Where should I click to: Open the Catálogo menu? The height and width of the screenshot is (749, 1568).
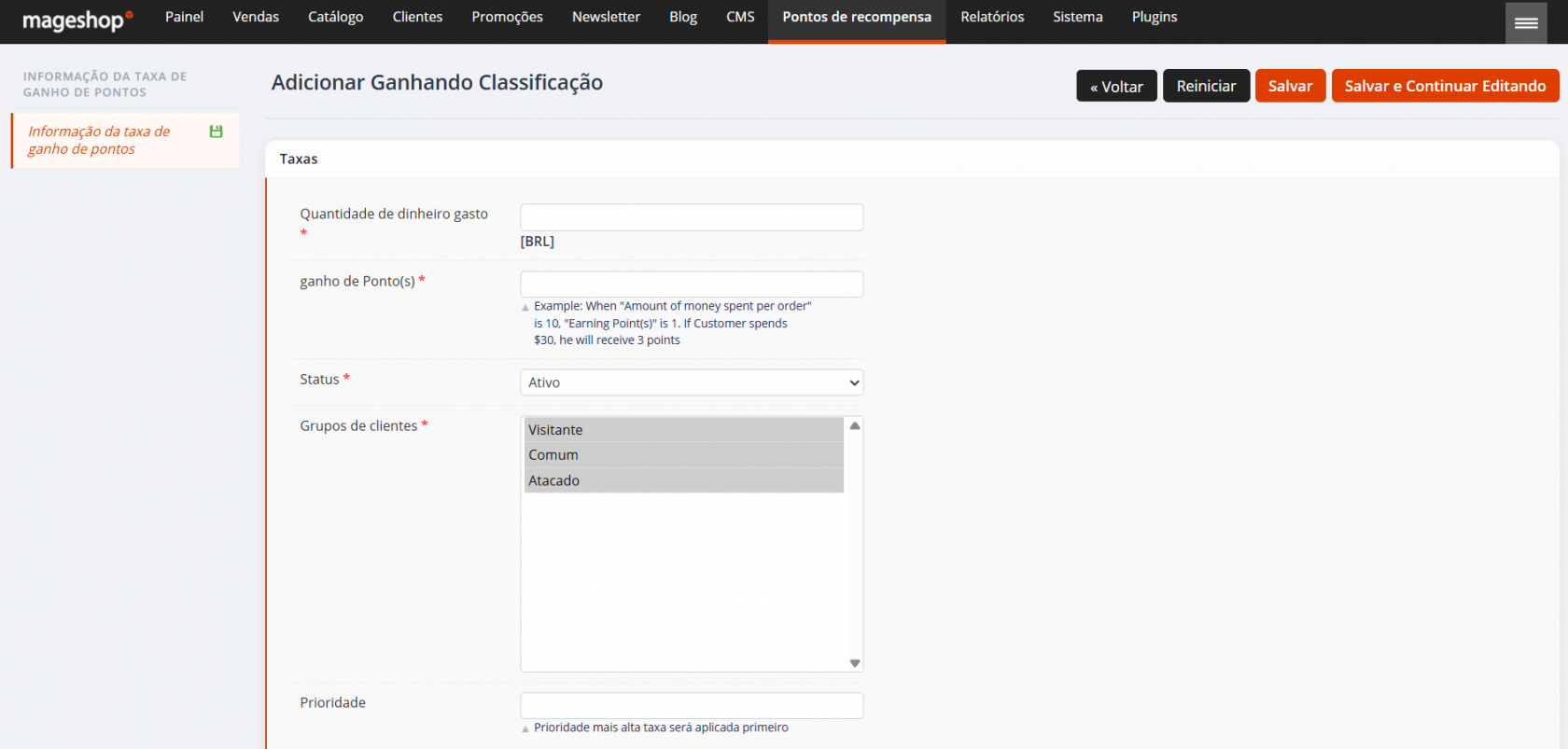[336, 18]
